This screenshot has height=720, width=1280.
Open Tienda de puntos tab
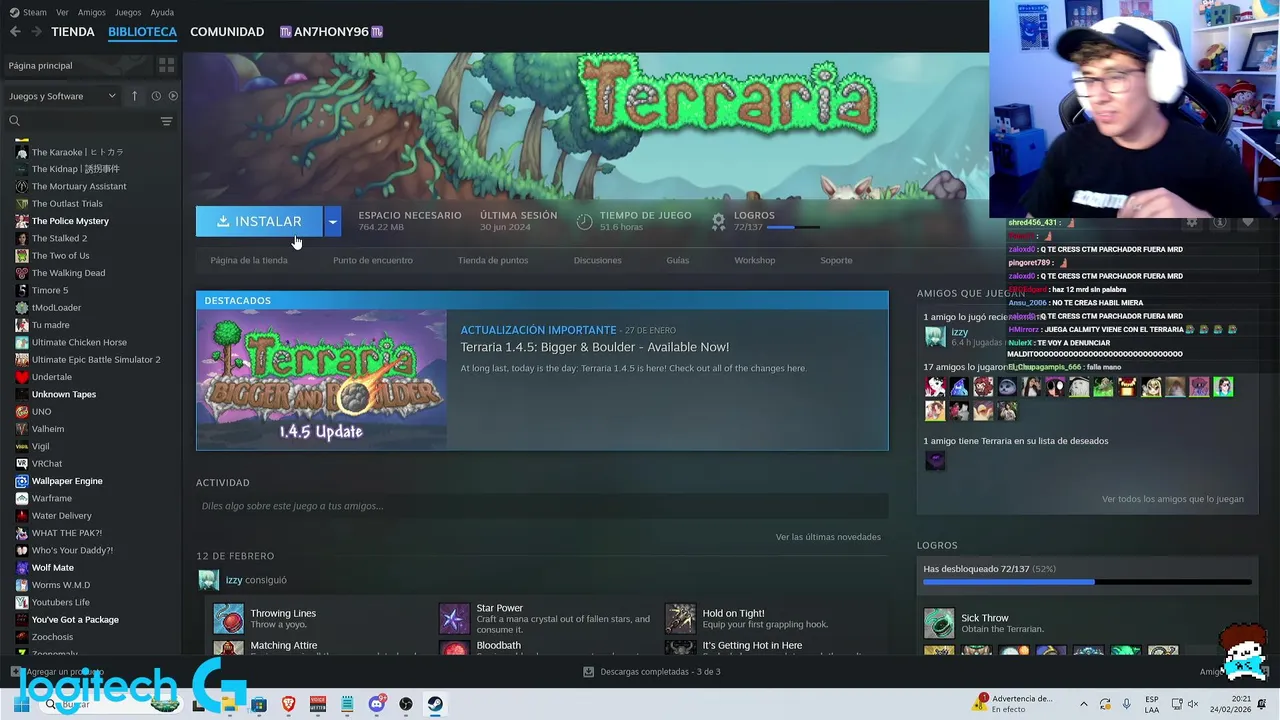[x=493, y=260]
